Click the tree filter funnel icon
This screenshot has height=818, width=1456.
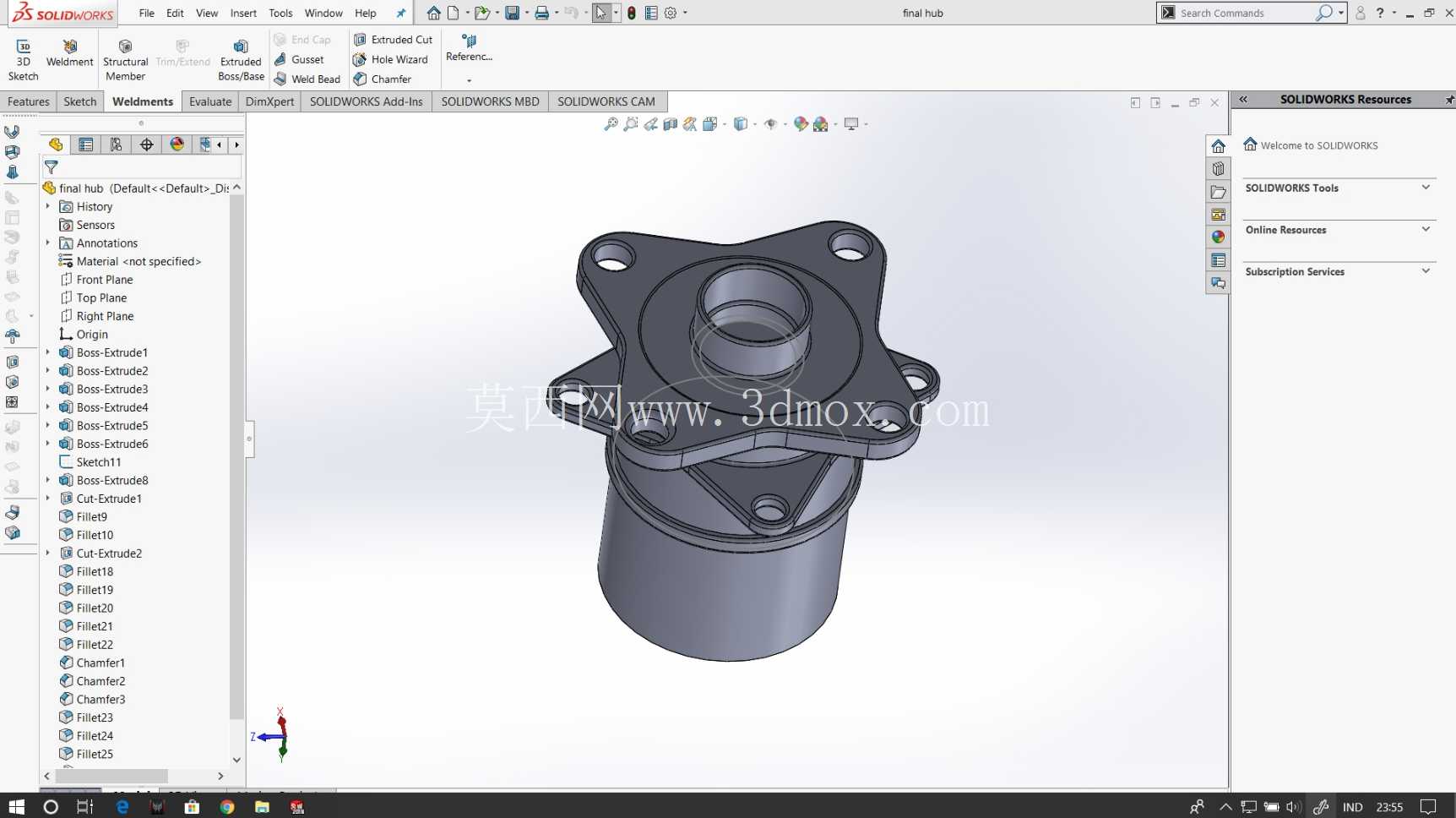(x=52, y=167)
